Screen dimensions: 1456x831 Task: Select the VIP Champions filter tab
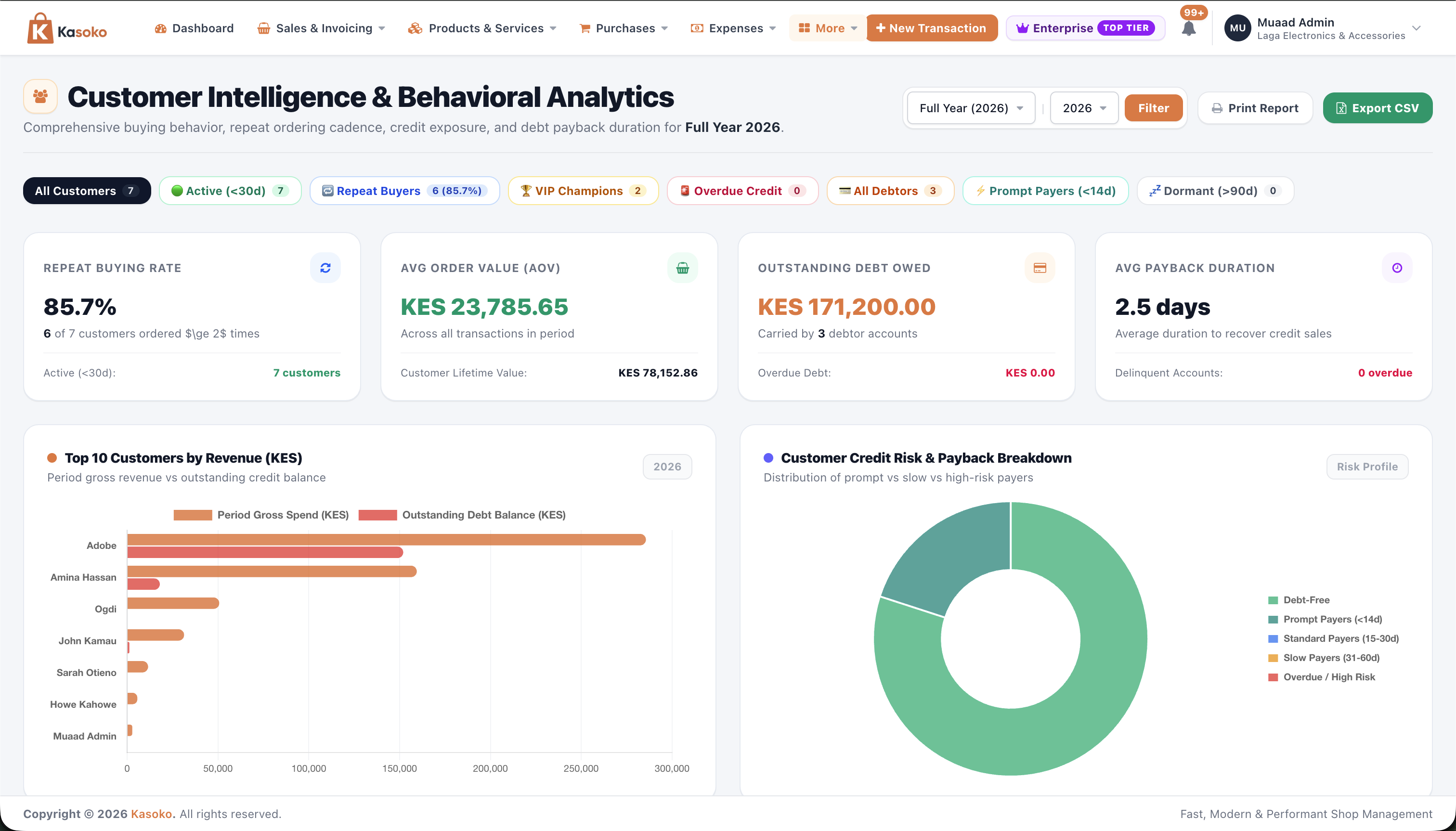[583, 191]
